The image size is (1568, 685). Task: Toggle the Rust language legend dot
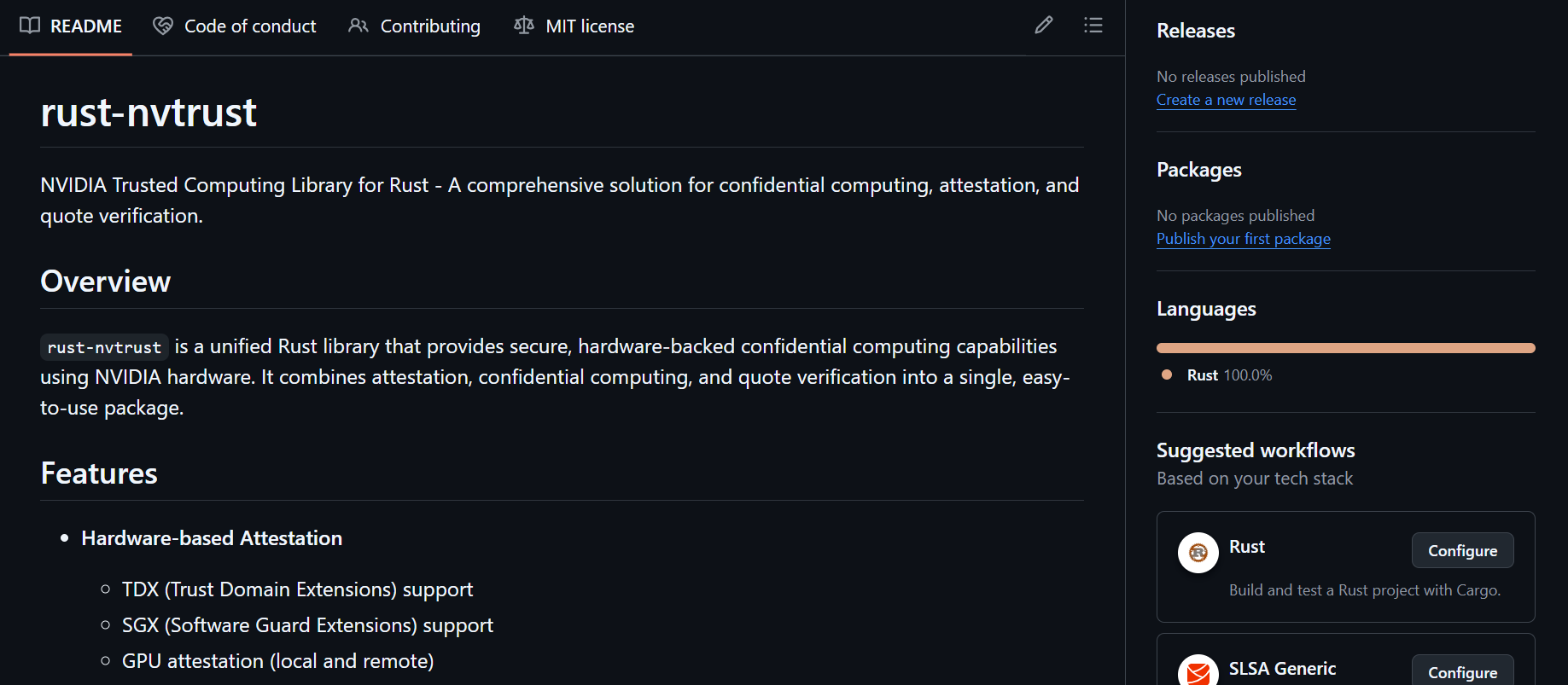1166,374
